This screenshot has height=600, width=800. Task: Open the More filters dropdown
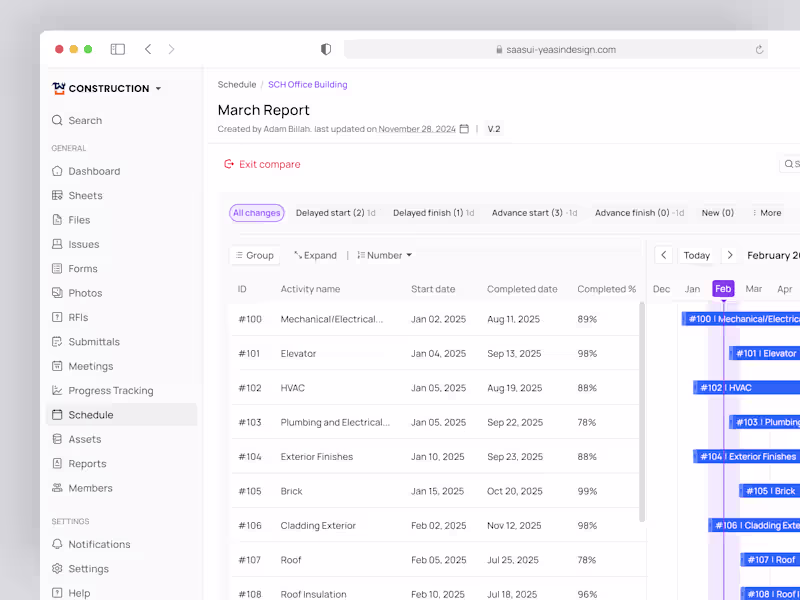pyautogui.click(x=766, y=212)
